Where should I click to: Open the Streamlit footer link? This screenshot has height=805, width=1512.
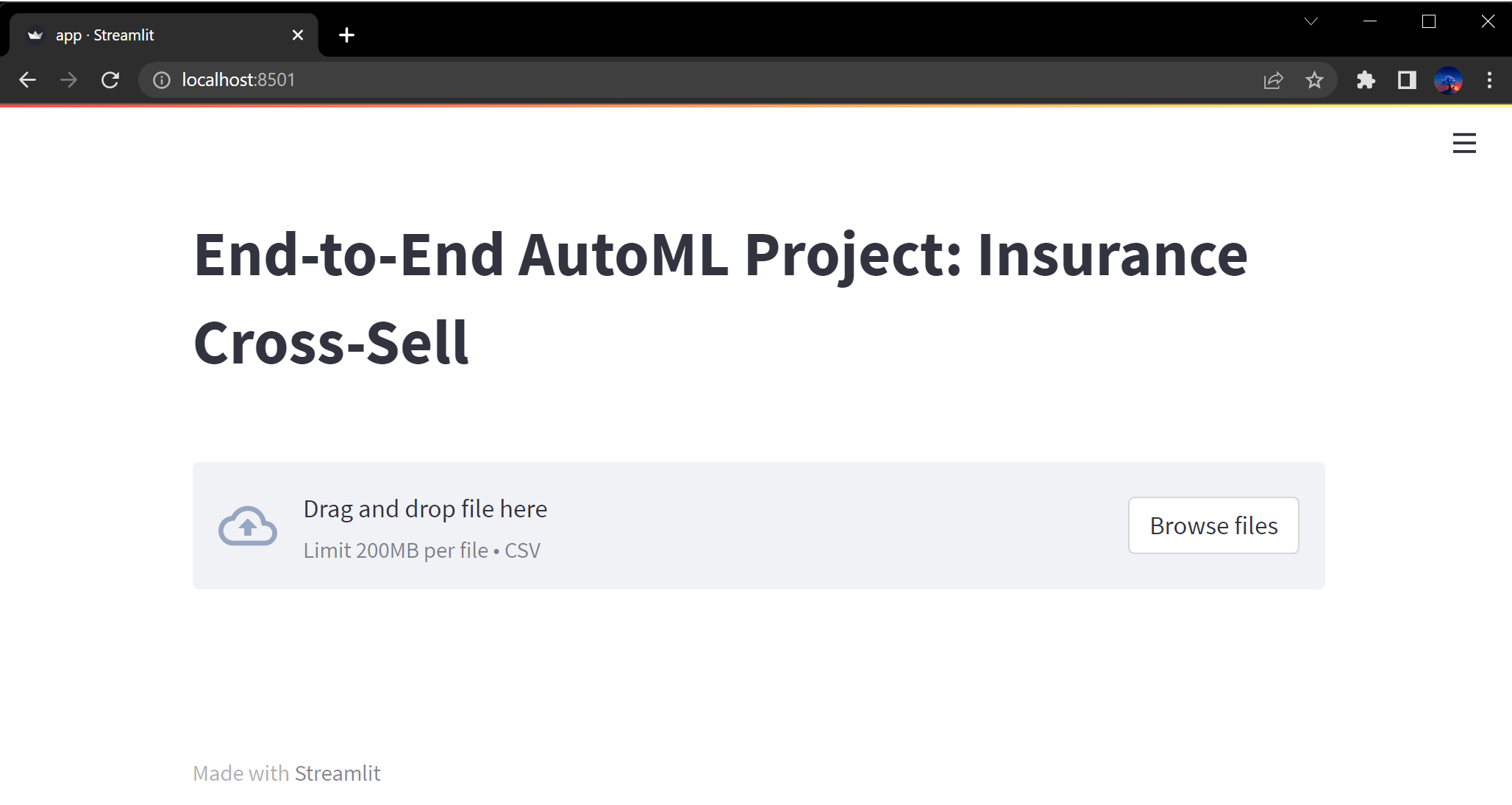coord(338,773)
